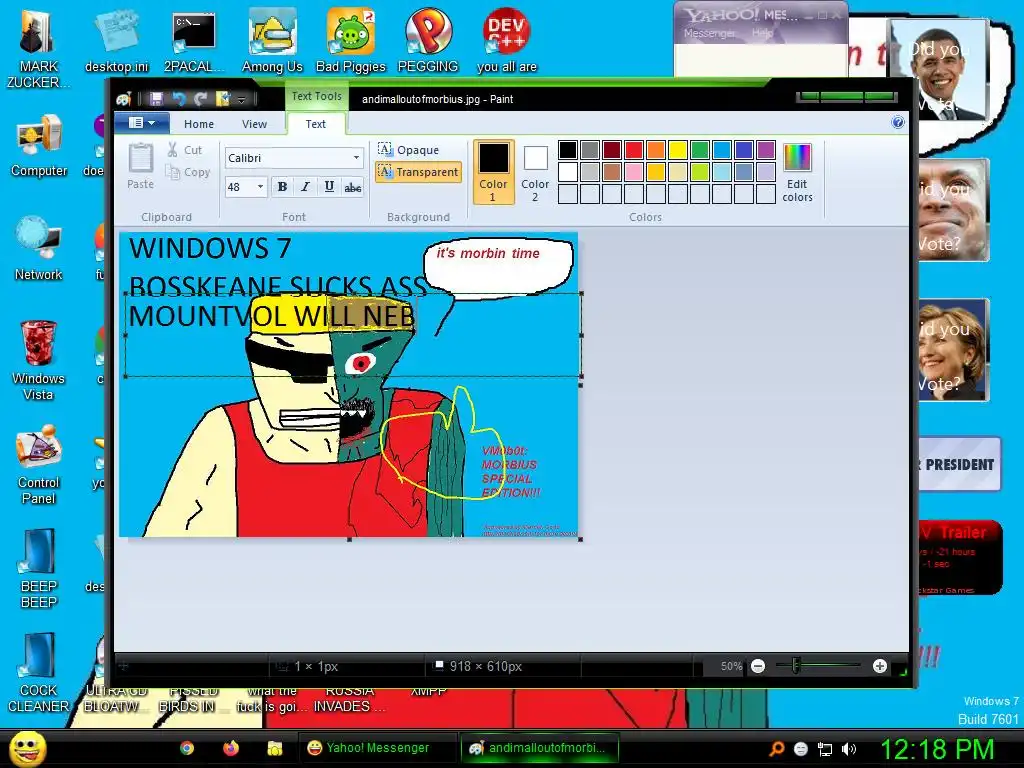Toggle Underline text formatting
The height and width of the screenshot is (768, 1024).
point(329,187)
